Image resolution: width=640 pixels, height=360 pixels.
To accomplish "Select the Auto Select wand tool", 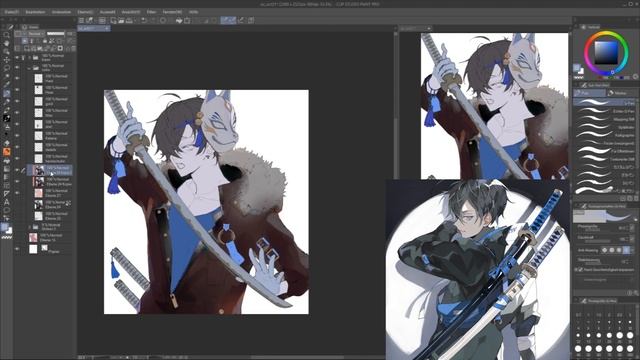I will pos(7,76).
